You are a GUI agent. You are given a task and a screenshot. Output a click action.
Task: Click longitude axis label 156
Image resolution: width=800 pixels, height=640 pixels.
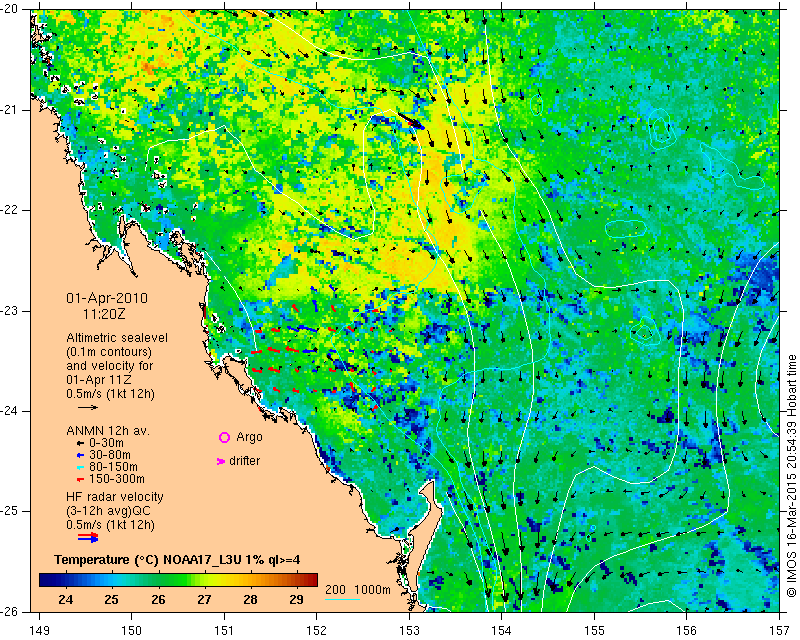coord(687,631)
